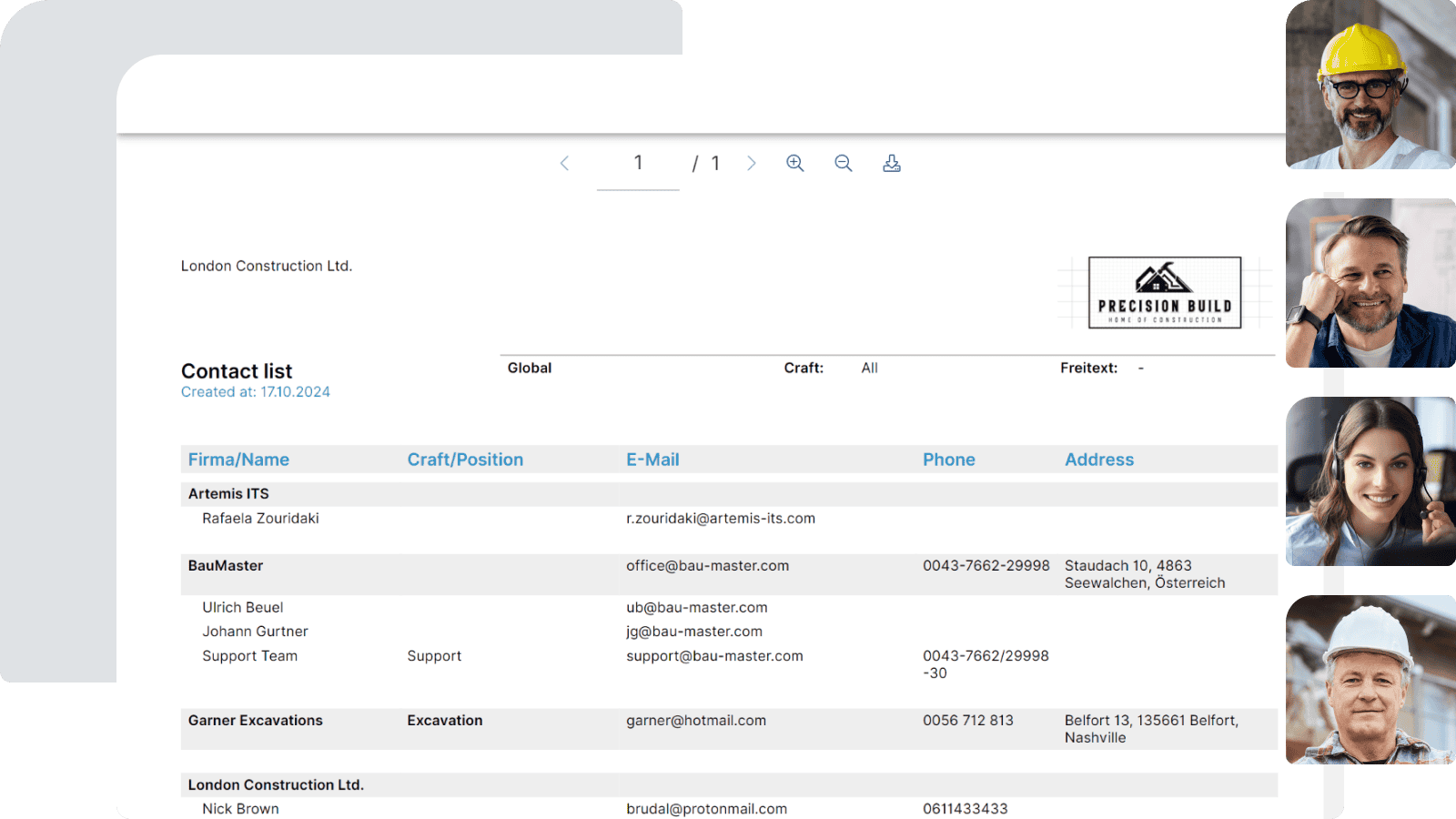Screen dimensions: 1456x819
Task: Click the zoom out magnifier icon
Action: pos(843,163)
